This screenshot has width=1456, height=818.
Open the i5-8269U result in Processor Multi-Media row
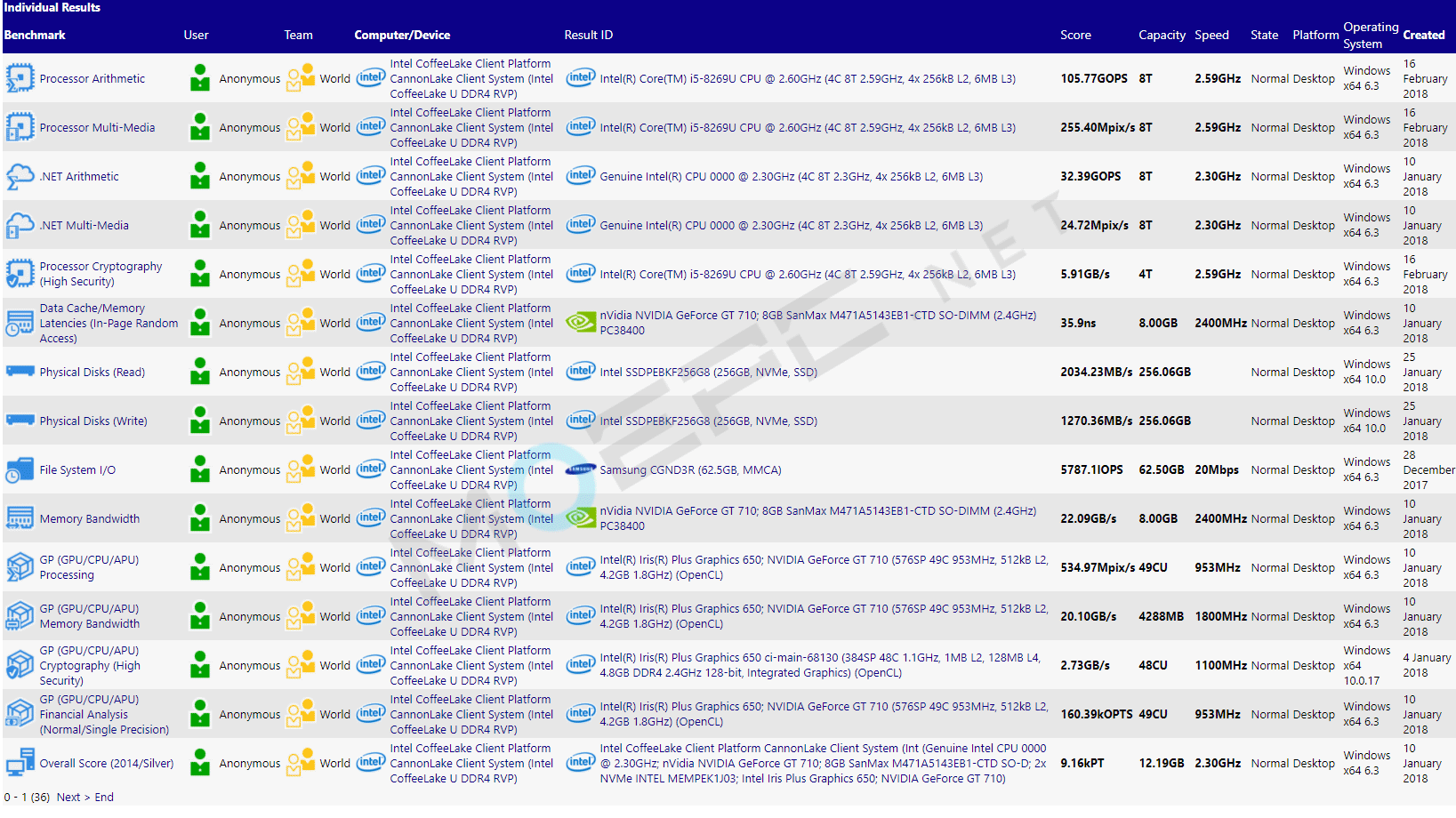pos(808,127)
